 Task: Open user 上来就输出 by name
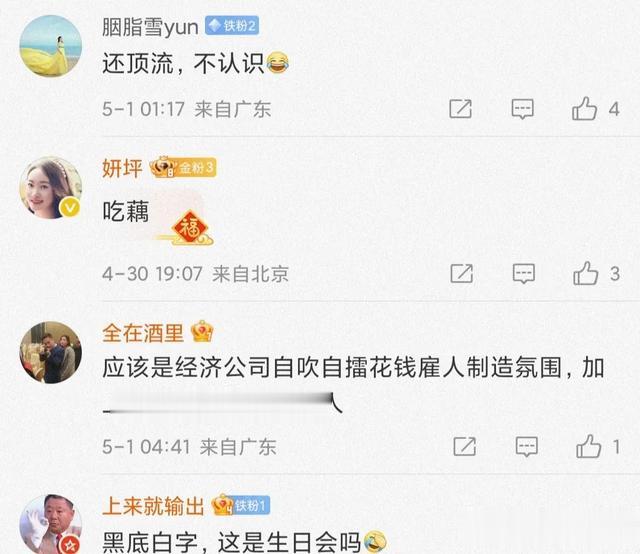click(x=153, y=506)
